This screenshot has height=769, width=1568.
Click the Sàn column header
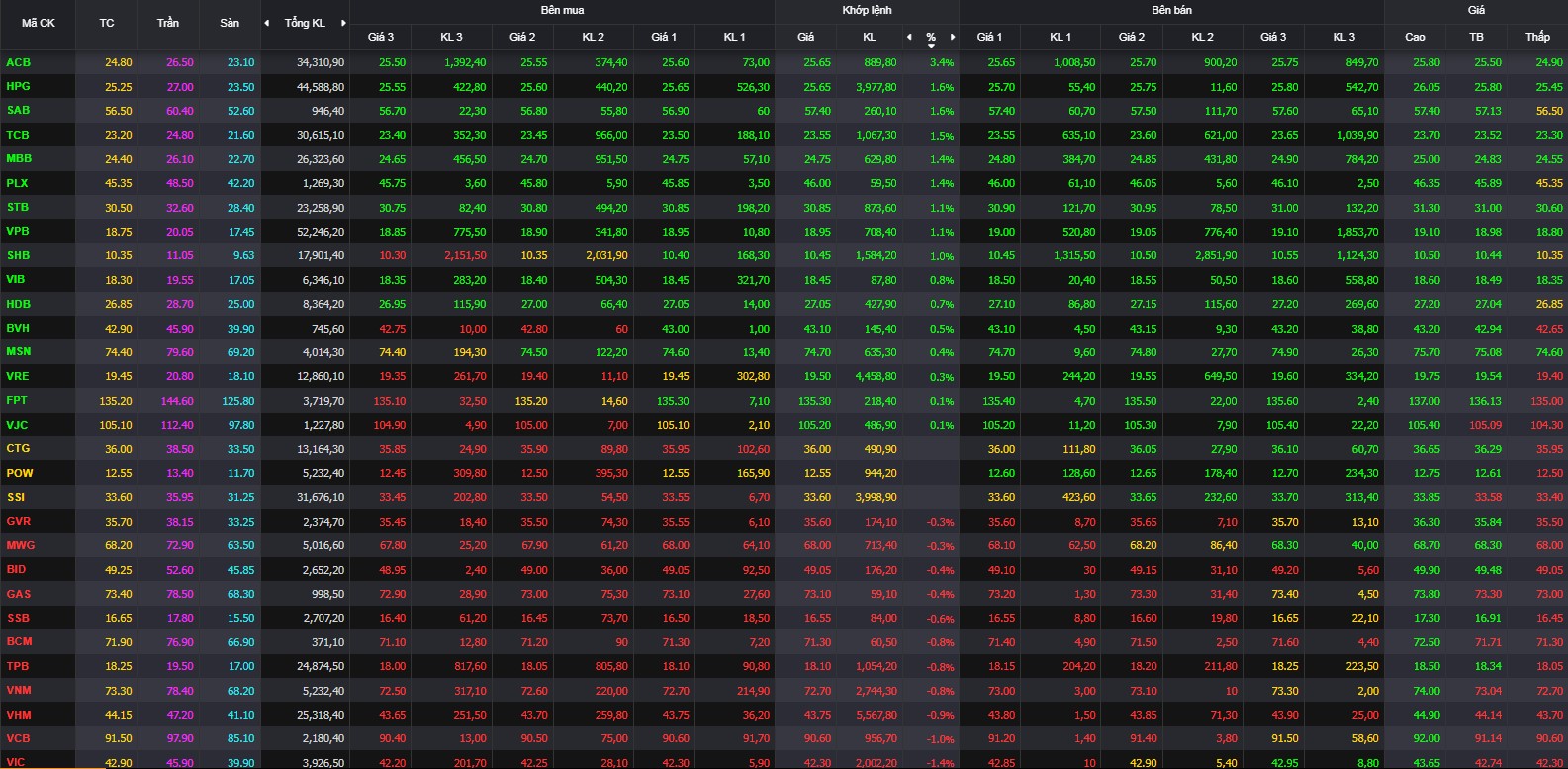(x=230, y=23)
